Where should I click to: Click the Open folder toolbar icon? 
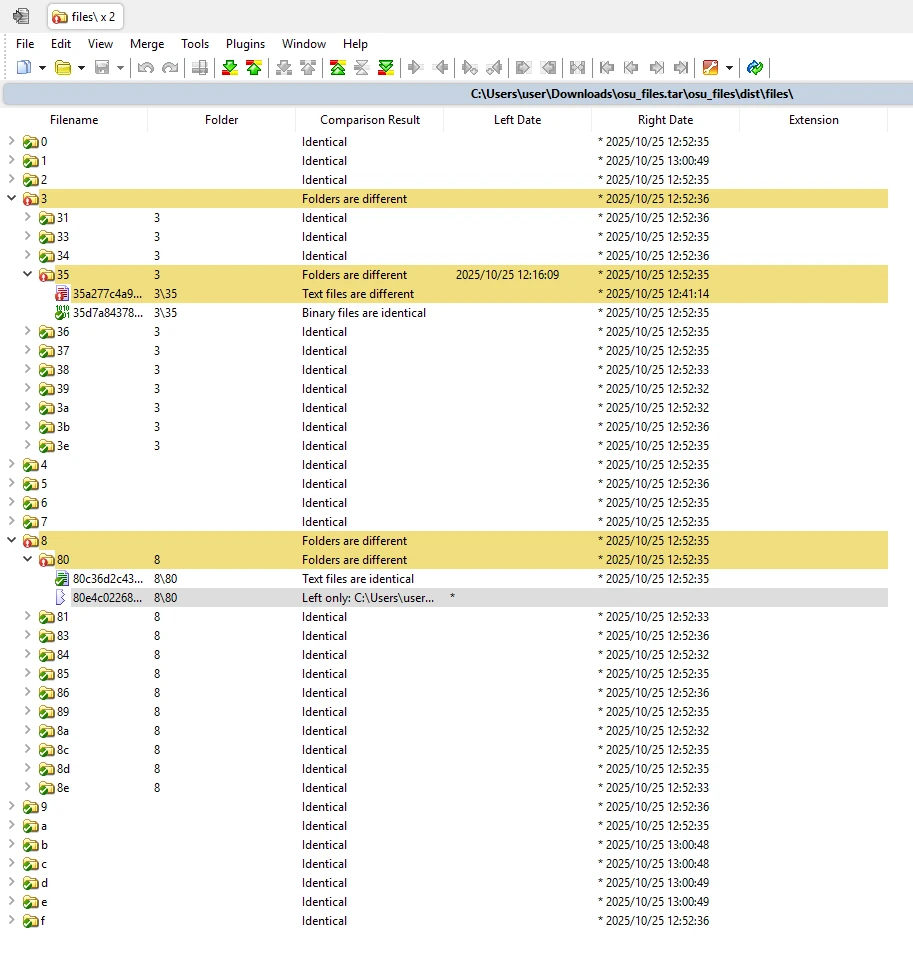(x=62, y=68)
